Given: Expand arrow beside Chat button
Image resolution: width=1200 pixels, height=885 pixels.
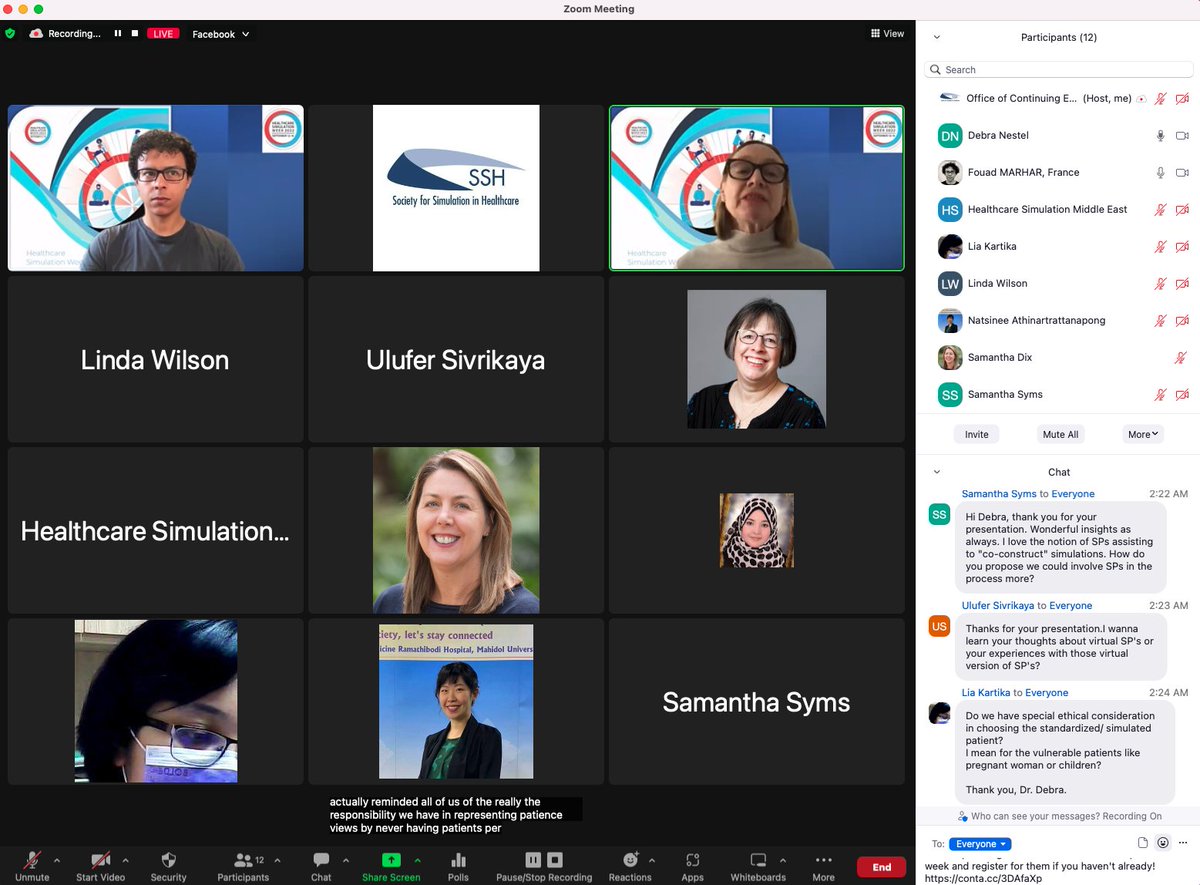Looking at the screenshot, I should [x=346, y=860].
